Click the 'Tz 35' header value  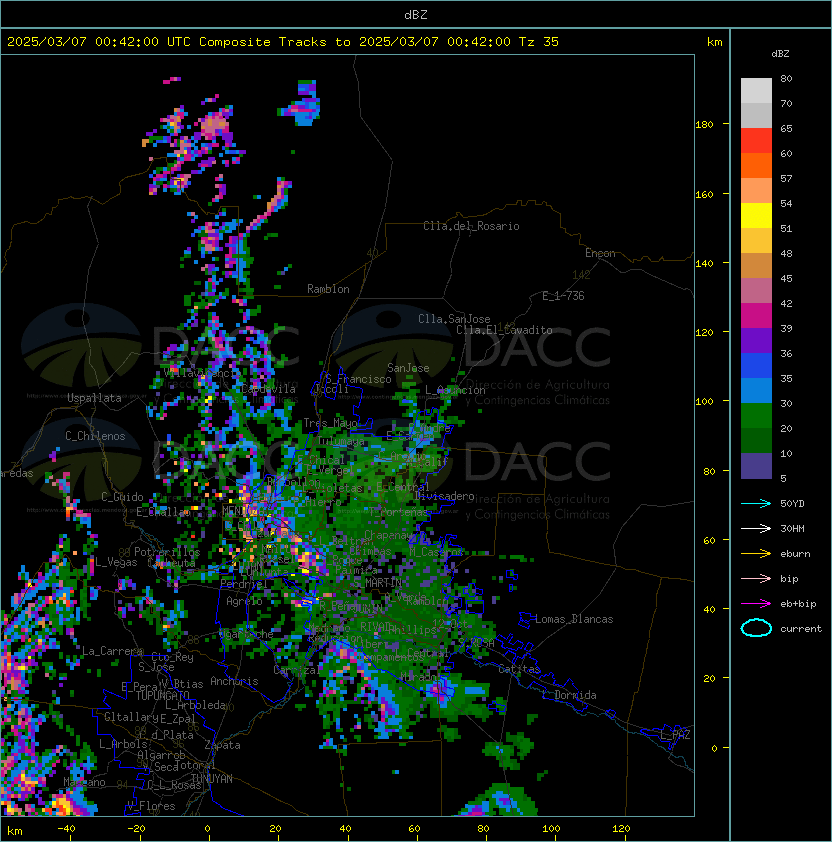539,41
